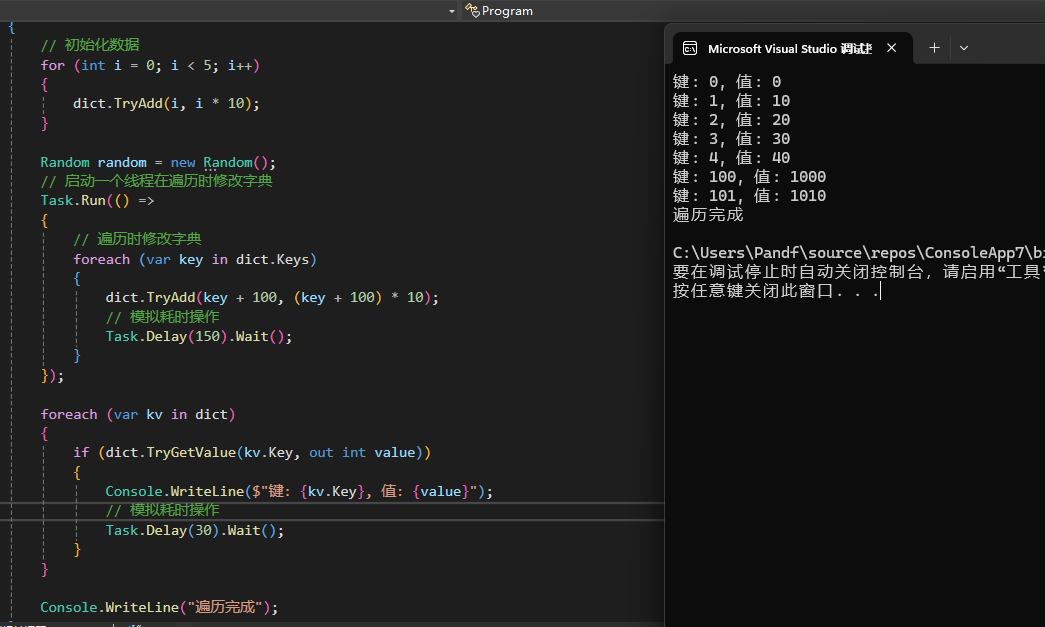Click the 'foreach (var key in dict.Keys)' line
1045x627 pixels.
195,259
